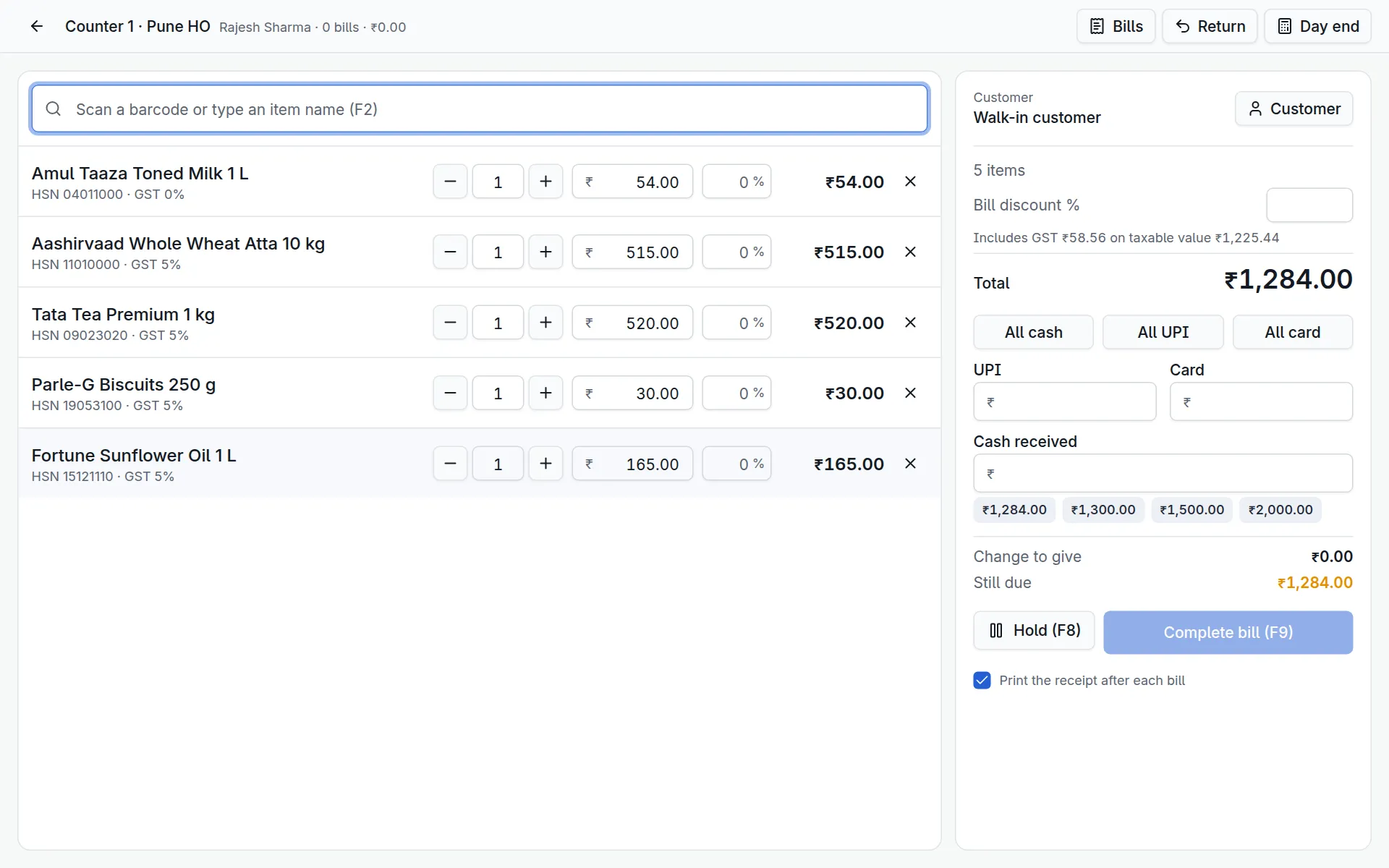The width and height of the screenshot is (1389, 868).
Task: Open the Bills list
Action: [1116, 27]
